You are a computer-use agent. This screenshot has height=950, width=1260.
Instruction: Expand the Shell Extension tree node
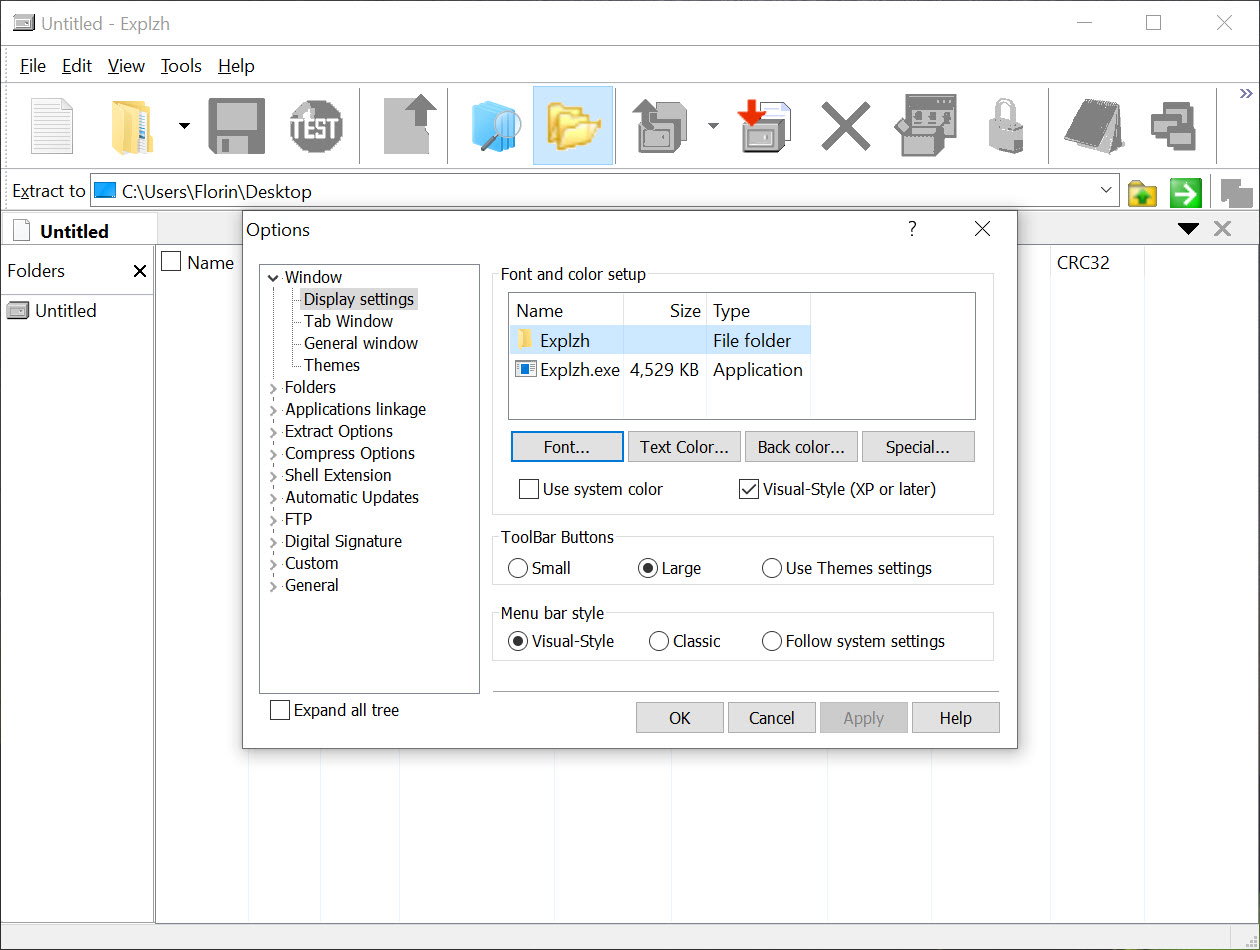coord(273,476)
